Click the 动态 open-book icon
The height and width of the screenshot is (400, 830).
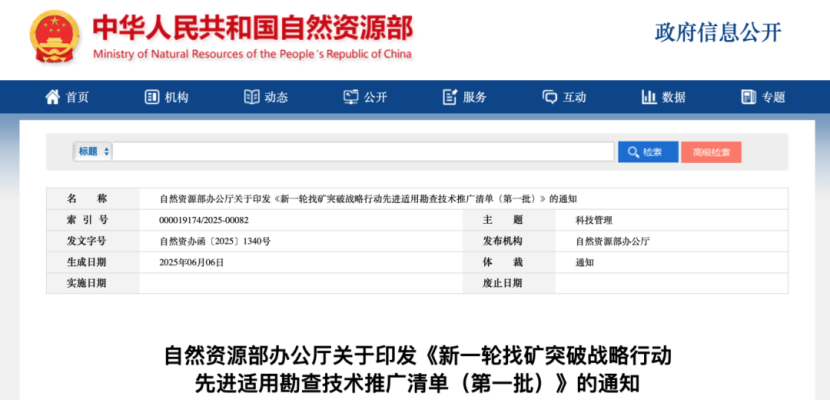[x=251, y=97]
